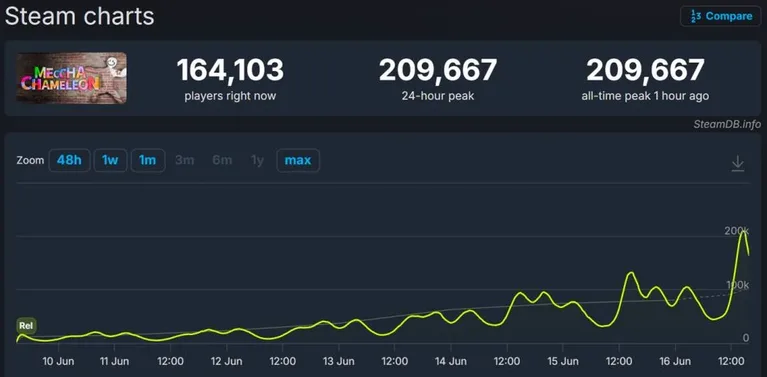The image size is (767, 377).
Task: Click the 16 Jun axis label
Action: 675,361
